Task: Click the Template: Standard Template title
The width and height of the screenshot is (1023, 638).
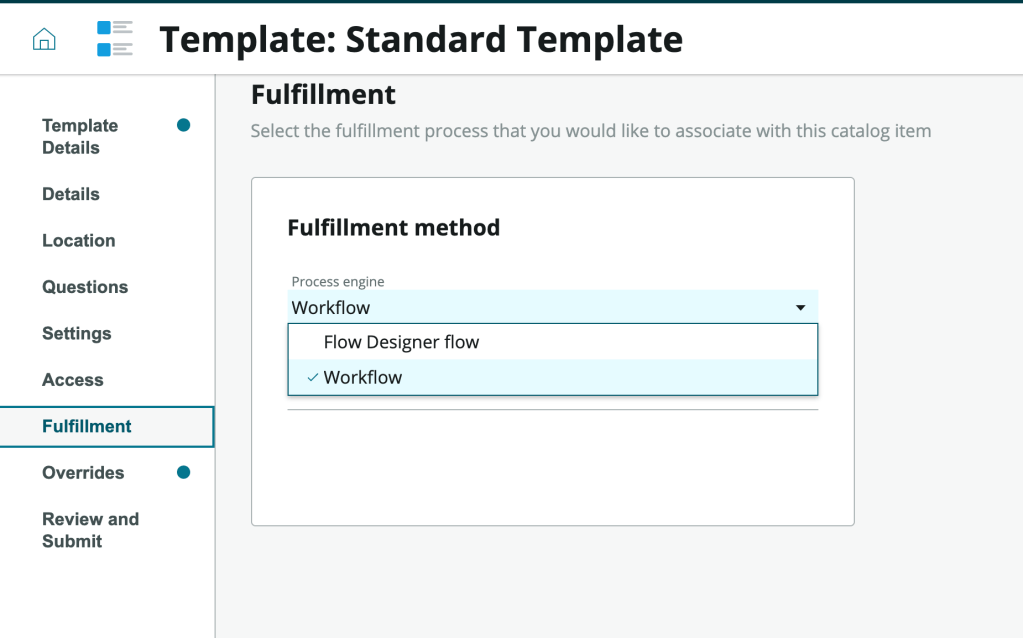Action: click(x=421, y=39)
